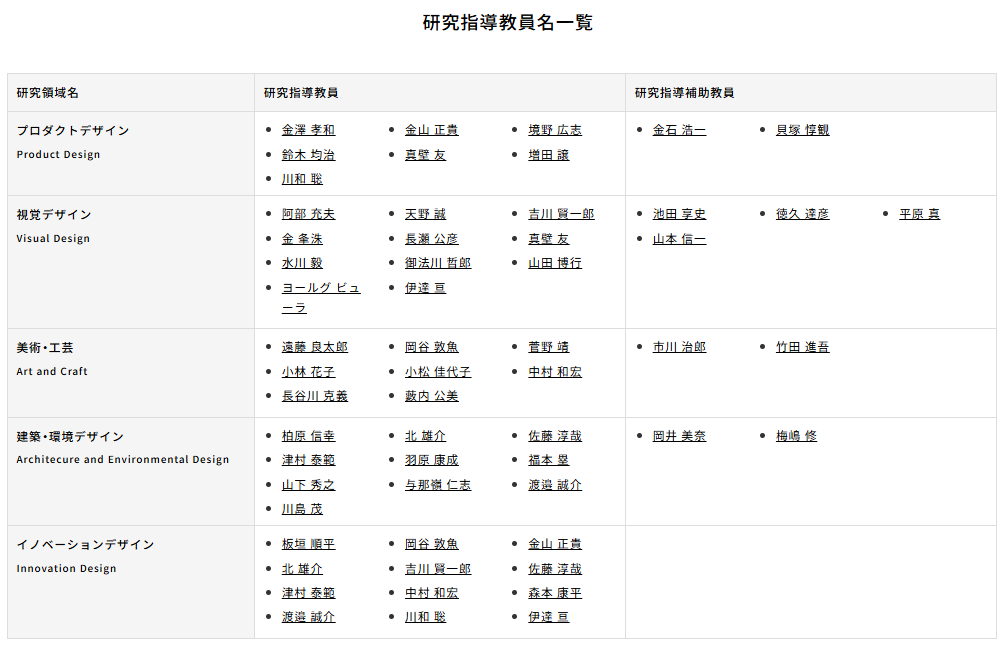Open 岡谷 敦魚 in the Innovation Design row
This screenshot has width=1003, height=645.
[x=432, y=544]
